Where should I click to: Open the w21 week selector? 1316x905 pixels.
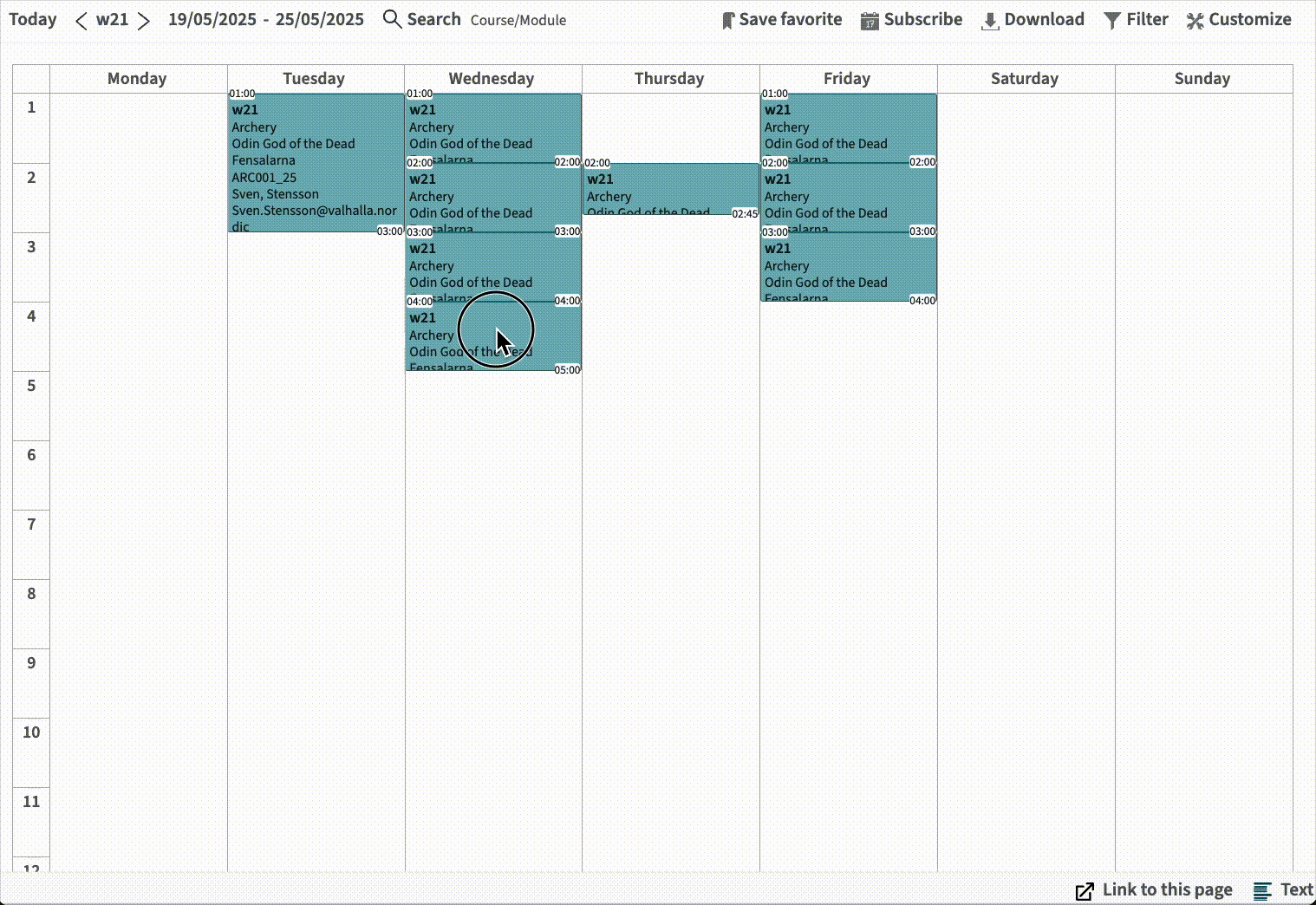click(113, 19)
